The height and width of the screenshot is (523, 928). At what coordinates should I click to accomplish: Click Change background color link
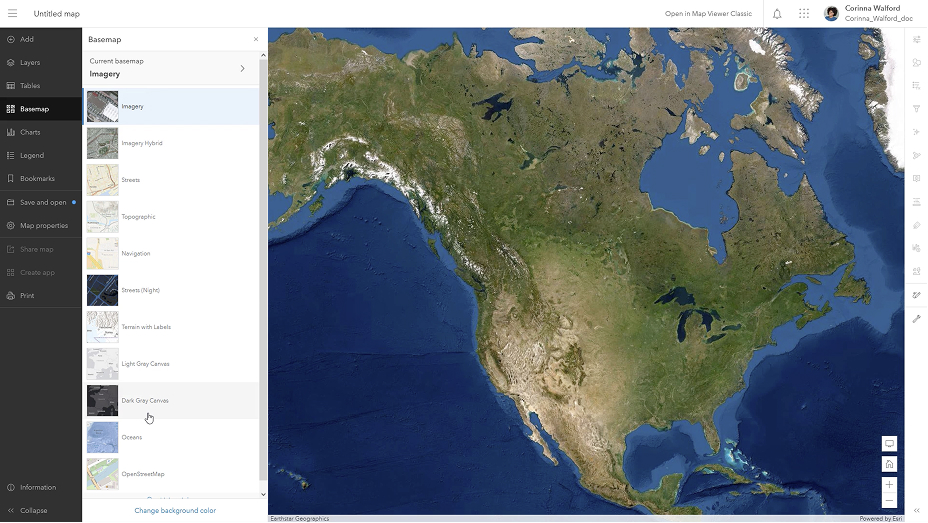pyautogui.click(x=175, y=510)
